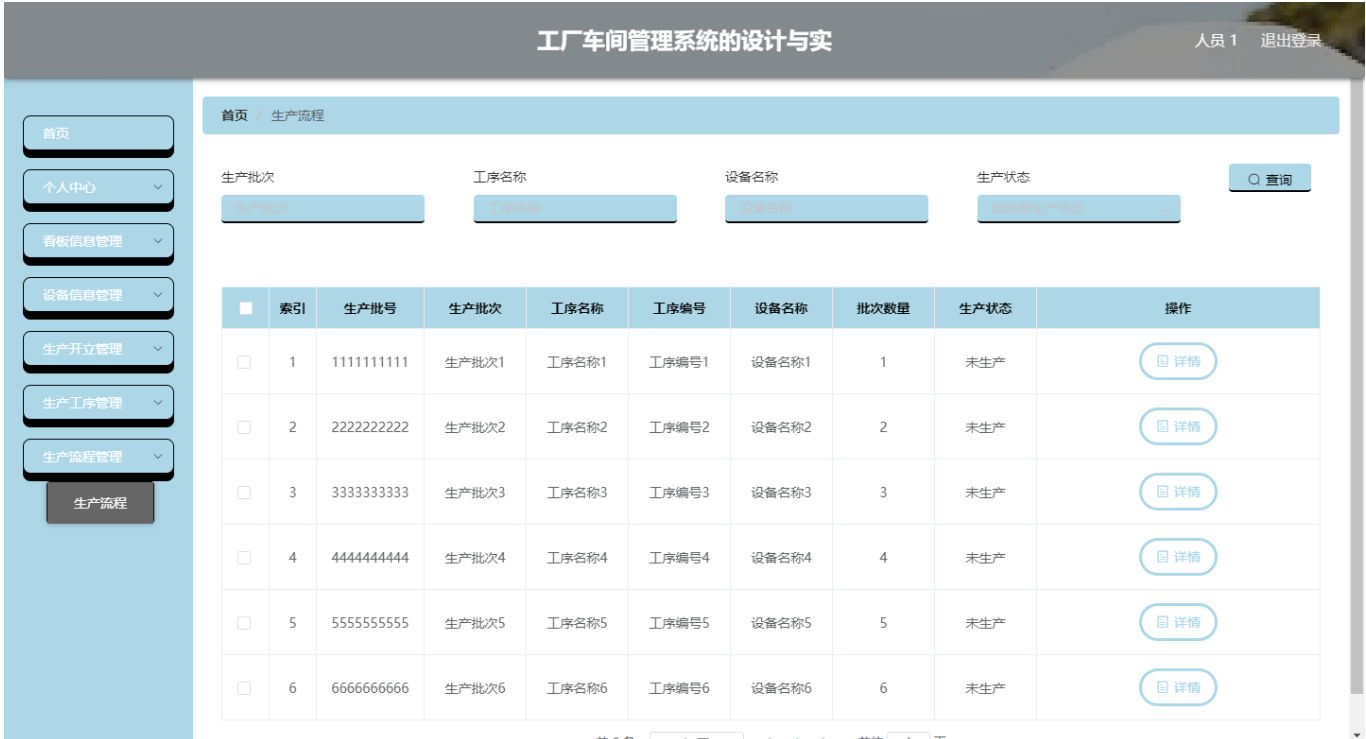Check the checkbox for row 4444444444
Viewport: 1366px width, 739px height.
(x=244, y=557)
